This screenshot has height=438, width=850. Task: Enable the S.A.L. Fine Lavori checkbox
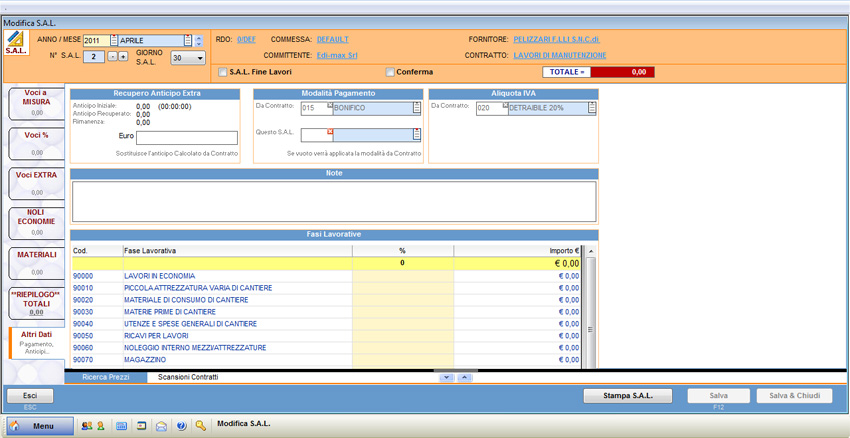pyautogui.click(x=223, y=72)
